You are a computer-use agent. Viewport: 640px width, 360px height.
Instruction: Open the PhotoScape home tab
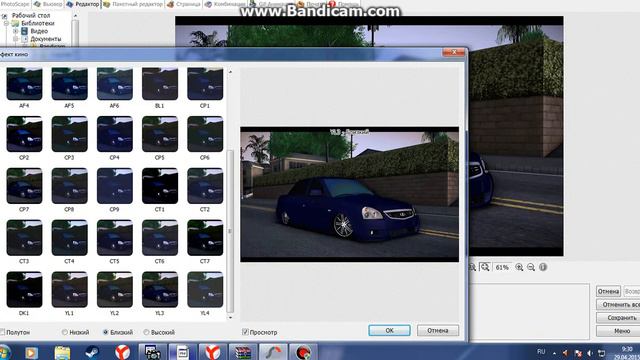pos(15,4)
